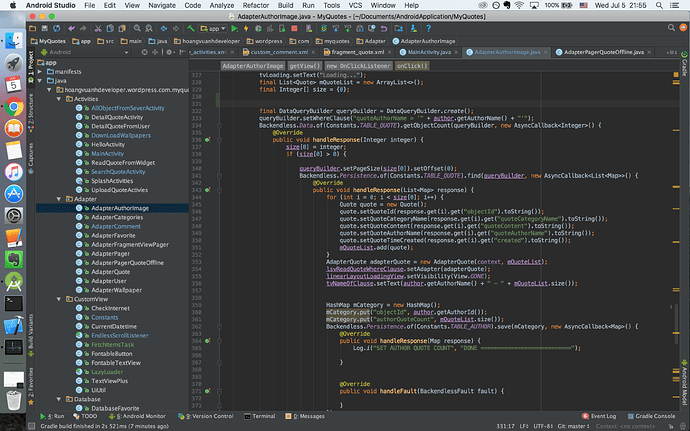Screen dimensions: 690x431
Task: Collapse the java folder
Action: coord(40,81)
